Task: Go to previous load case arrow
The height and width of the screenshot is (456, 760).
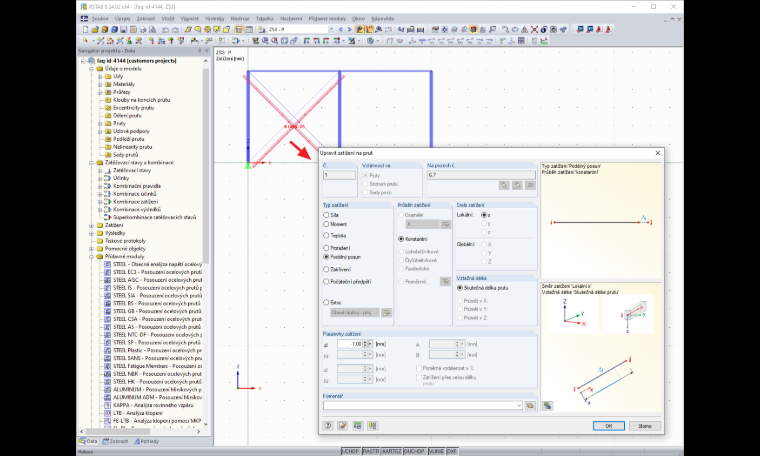Action: 340,30
